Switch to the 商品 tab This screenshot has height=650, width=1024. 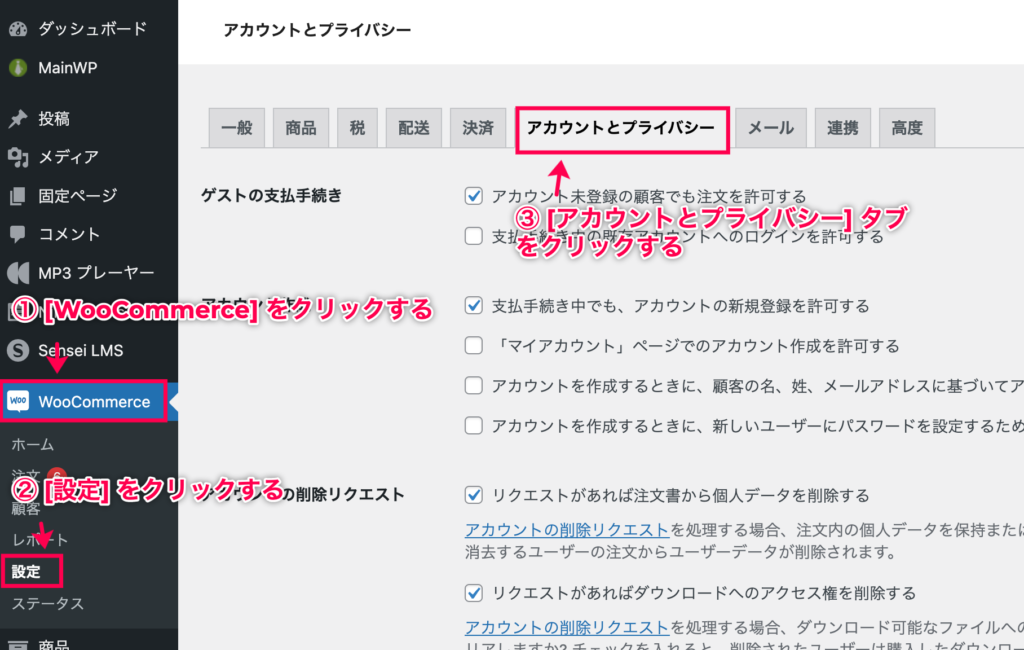pyautogui.click(x=300, y=128)
